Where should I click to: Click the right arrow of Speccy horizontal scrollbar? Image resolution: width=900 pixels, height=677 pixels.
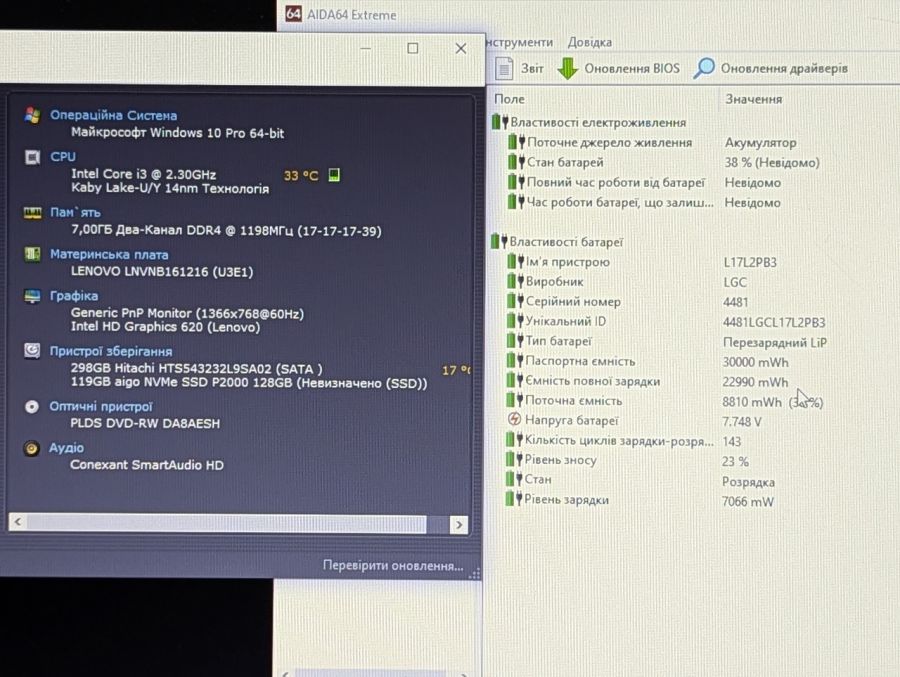pos(458,524)
